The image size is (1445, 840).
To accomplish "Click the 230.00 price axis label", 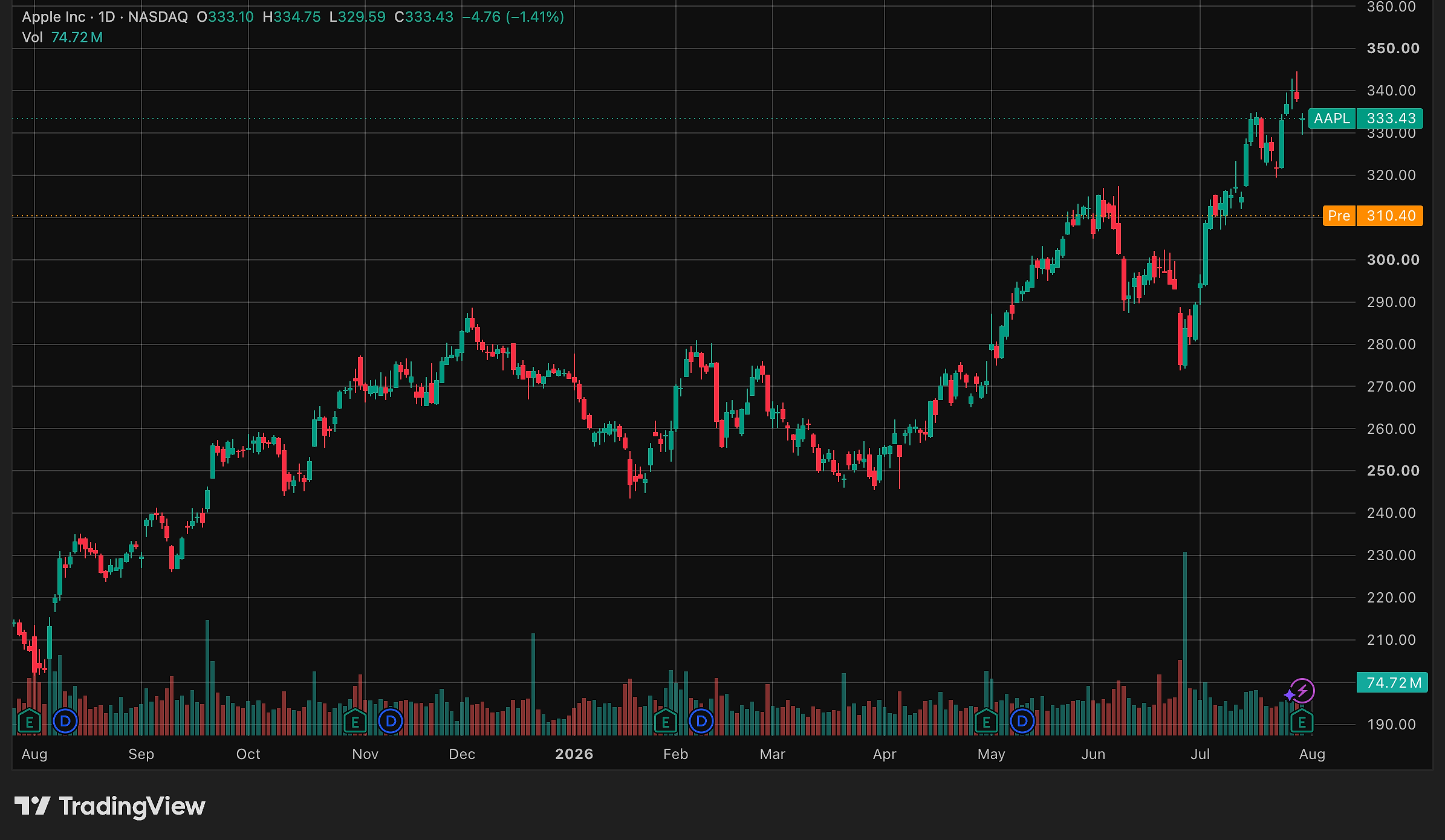I will pos(1391,555).
